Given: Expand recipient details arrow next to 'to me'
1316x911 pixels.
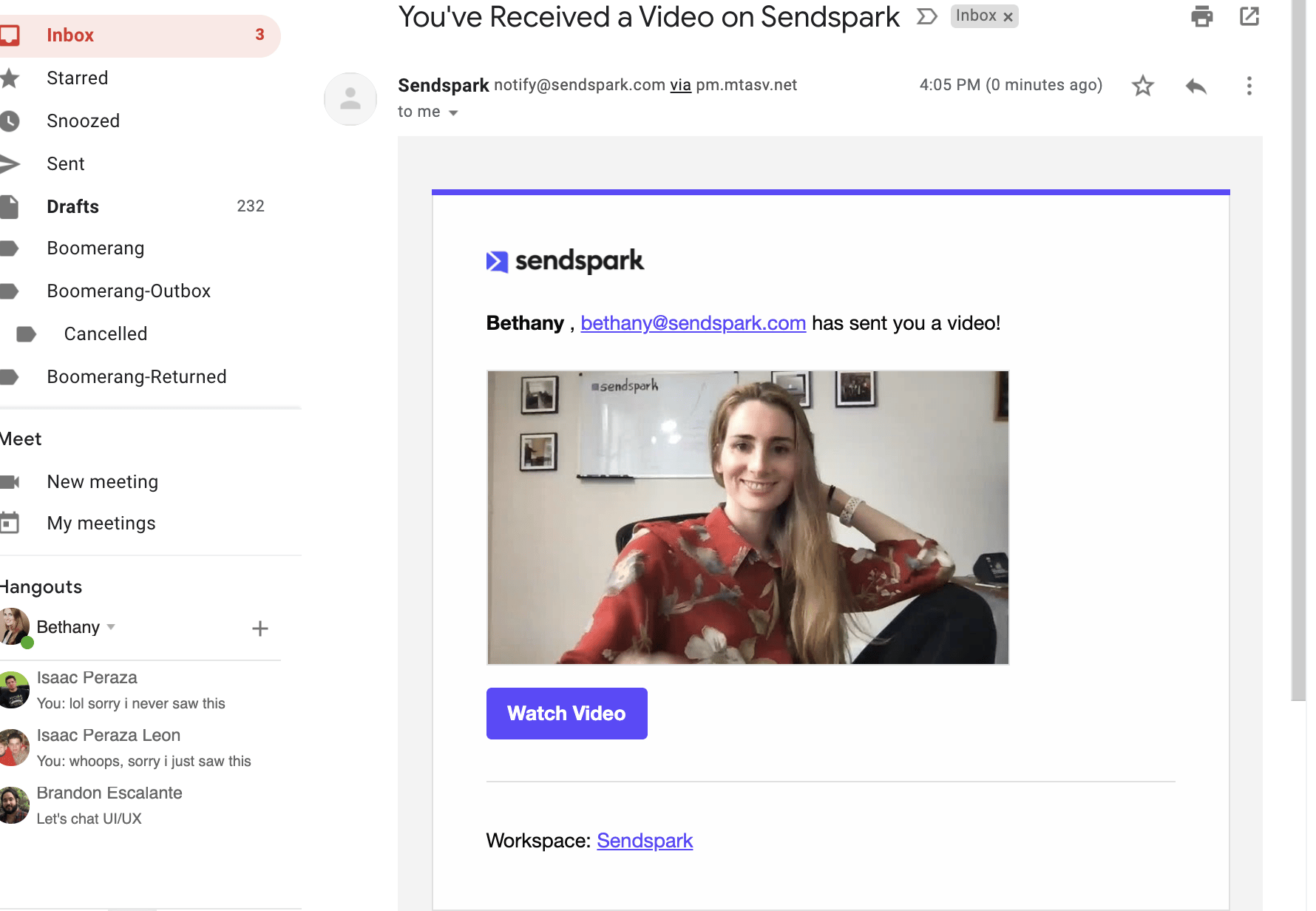Looking at the screenshot, I should pyautogui.click(x=453, y=112).
